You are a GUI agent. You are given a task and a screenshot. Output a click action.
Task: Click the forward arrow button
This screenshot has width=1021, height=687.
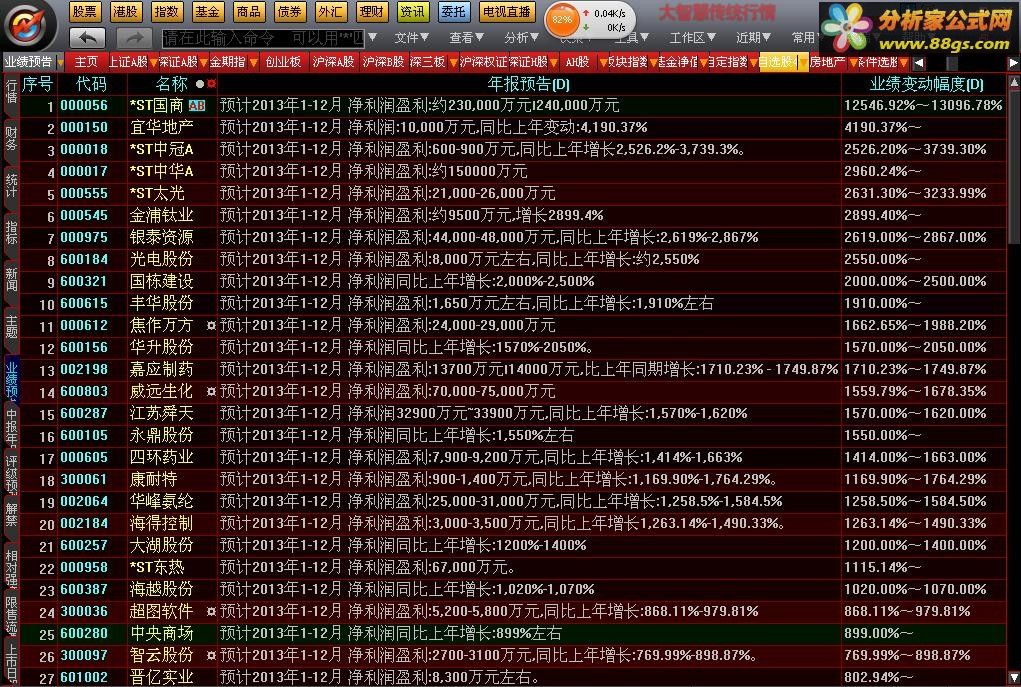(135, 38)
